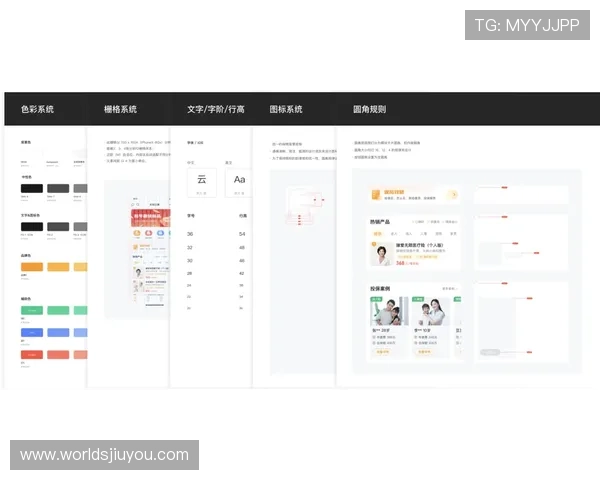Tap the red circular icon in phone mockup
600x480 pixels.
pos(148,235)
